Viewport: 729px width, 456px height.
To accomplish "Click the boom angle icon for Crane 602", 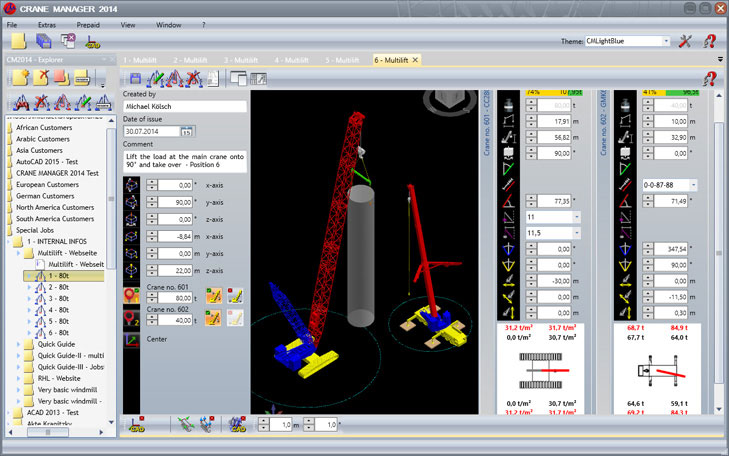I will pos(625,201).
